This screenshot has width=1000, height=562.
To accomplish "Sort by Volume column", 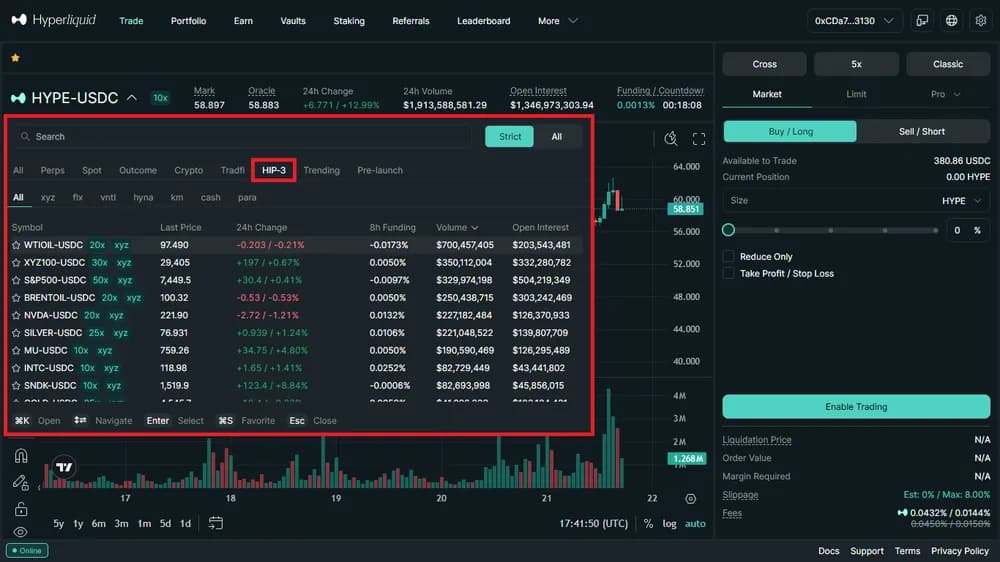I will coord(457,228).
